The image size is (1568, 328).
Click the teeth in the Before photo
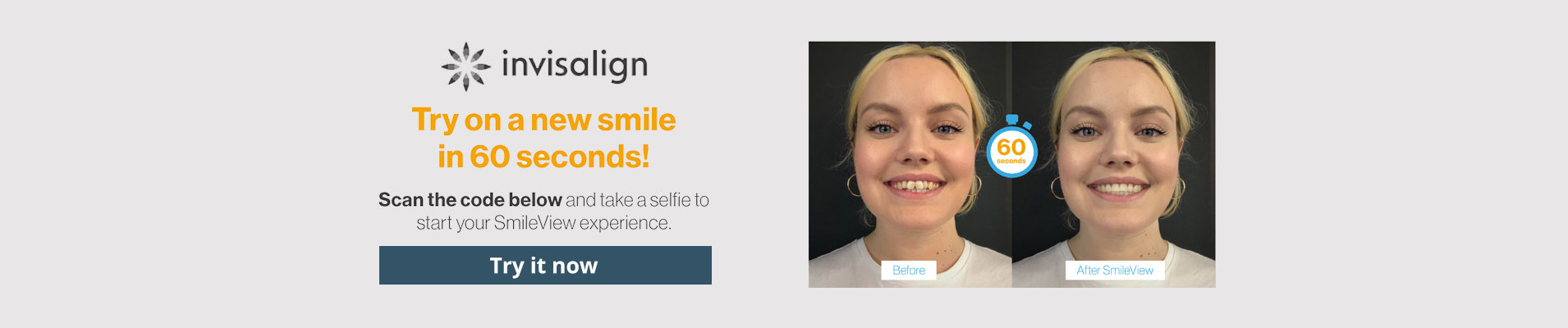915,186
